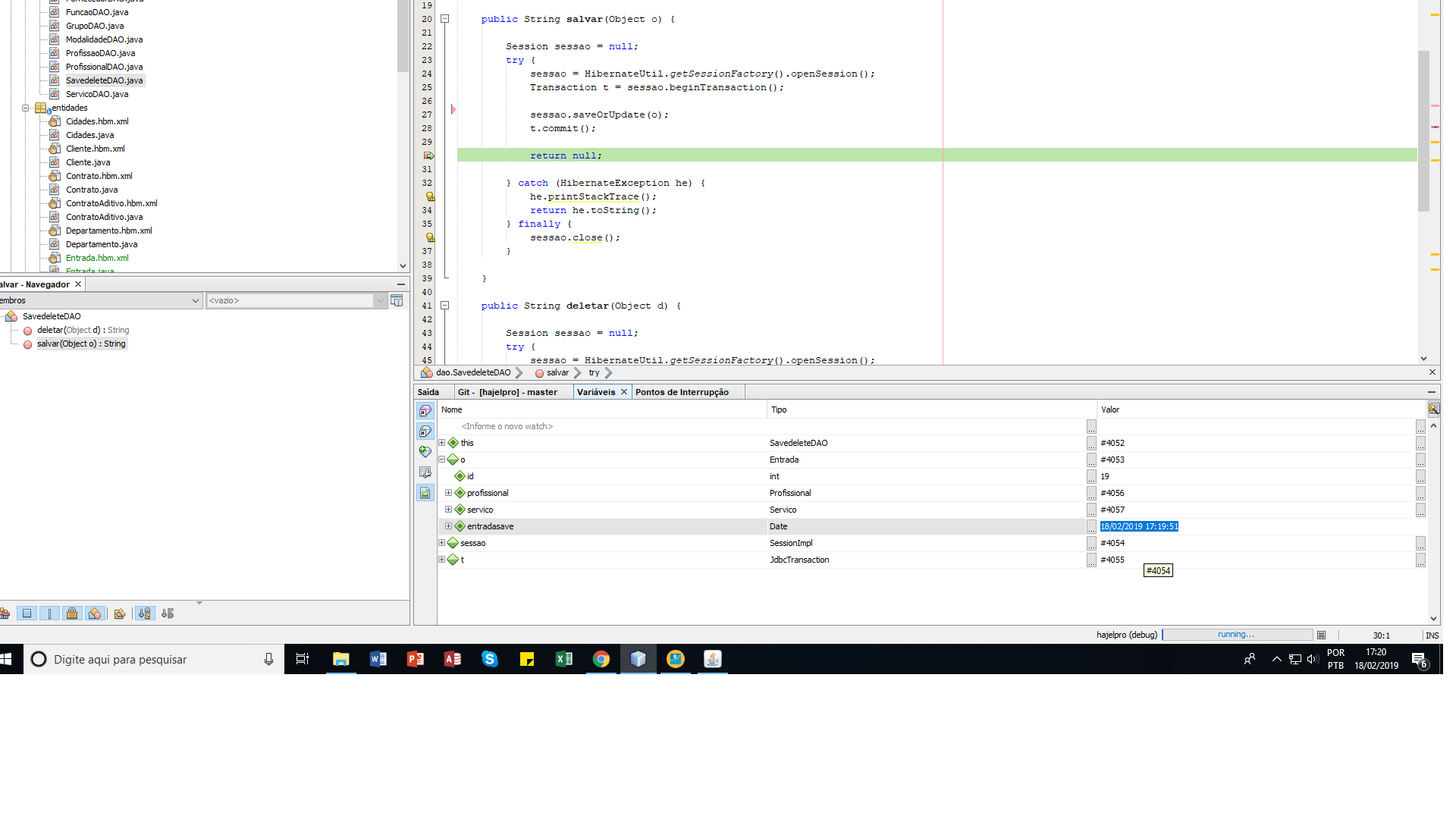Image resolution: width=1456 pixels, height=819 pixels.
Task: Close the Navegador tab
Action: (x=78, y=284)
